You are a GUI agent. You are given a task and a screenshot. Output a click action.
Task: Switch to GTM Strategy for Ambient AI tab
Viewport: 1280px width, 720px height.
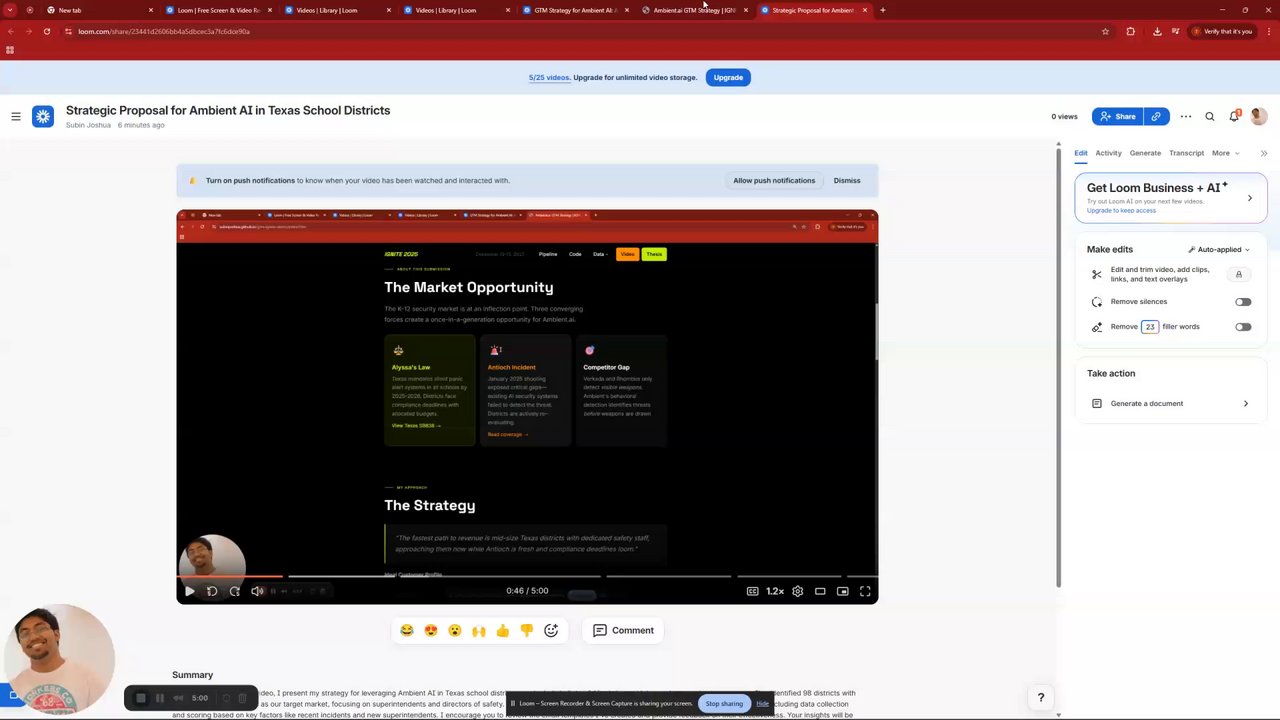574,10
